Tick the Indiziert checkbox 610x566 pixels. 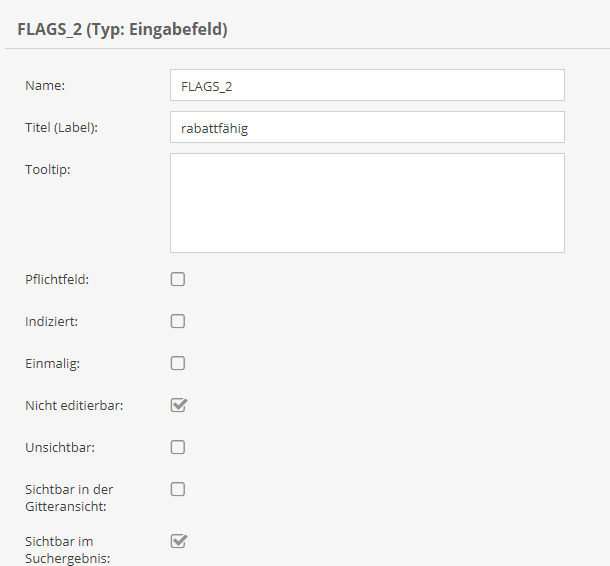tap(178, 321)
